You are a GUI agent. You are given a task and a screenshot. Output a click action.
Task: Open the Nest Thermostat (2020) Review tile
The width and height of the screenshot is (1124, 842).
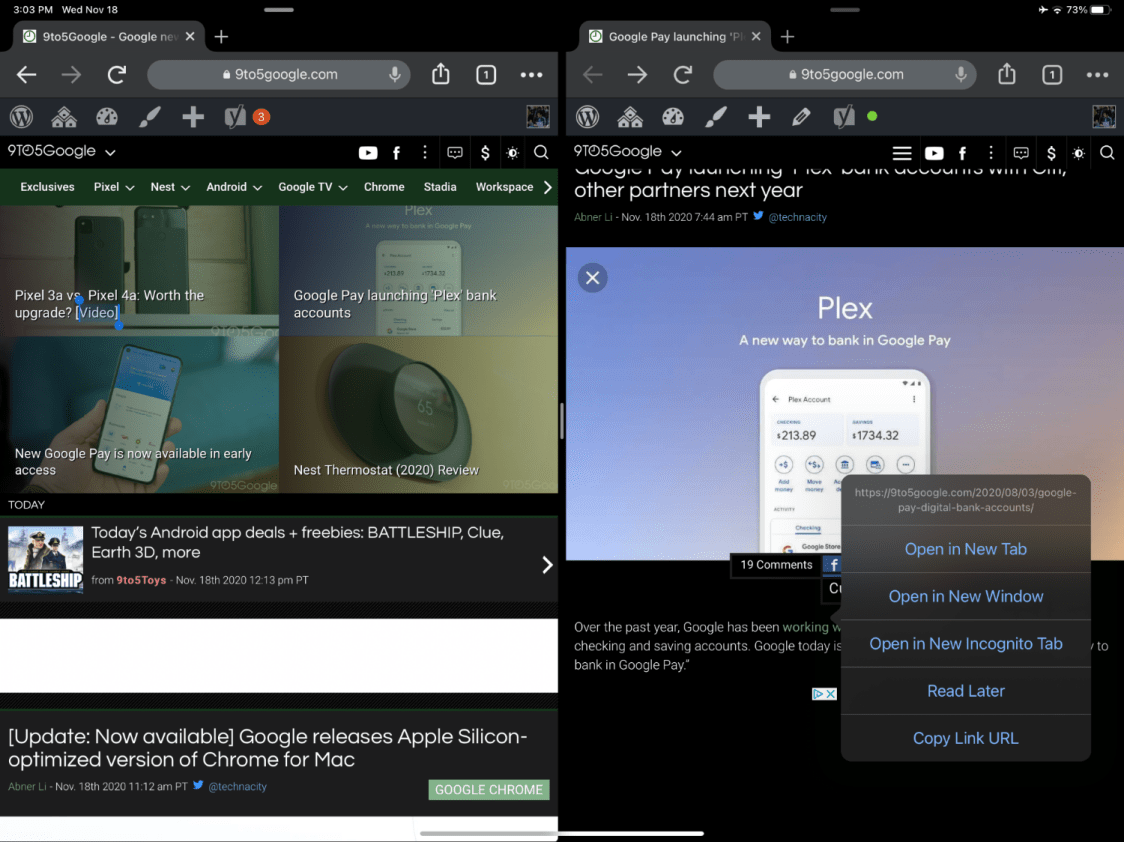tap(419, 414)
